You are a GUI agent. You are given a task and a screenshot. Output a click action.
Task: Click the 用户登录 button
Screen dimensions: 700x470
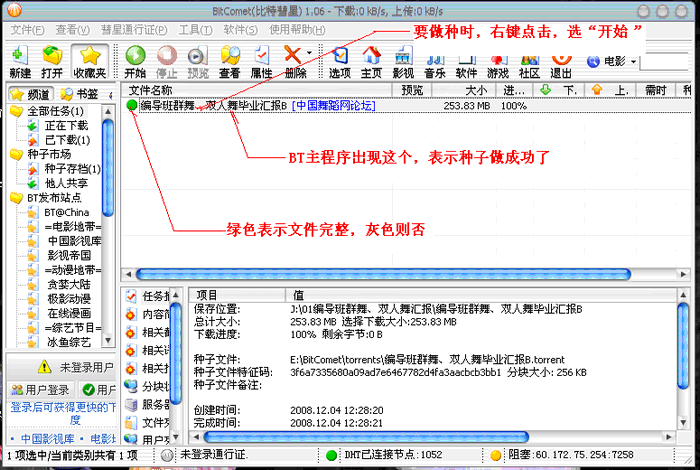40,389
